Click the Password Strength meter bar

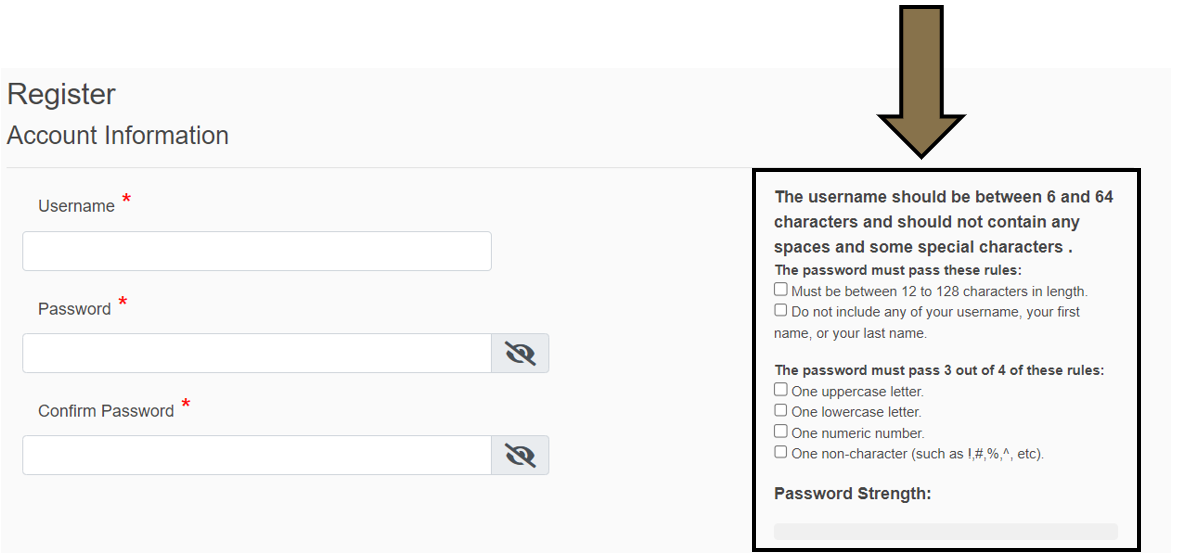tap(945, 531)
